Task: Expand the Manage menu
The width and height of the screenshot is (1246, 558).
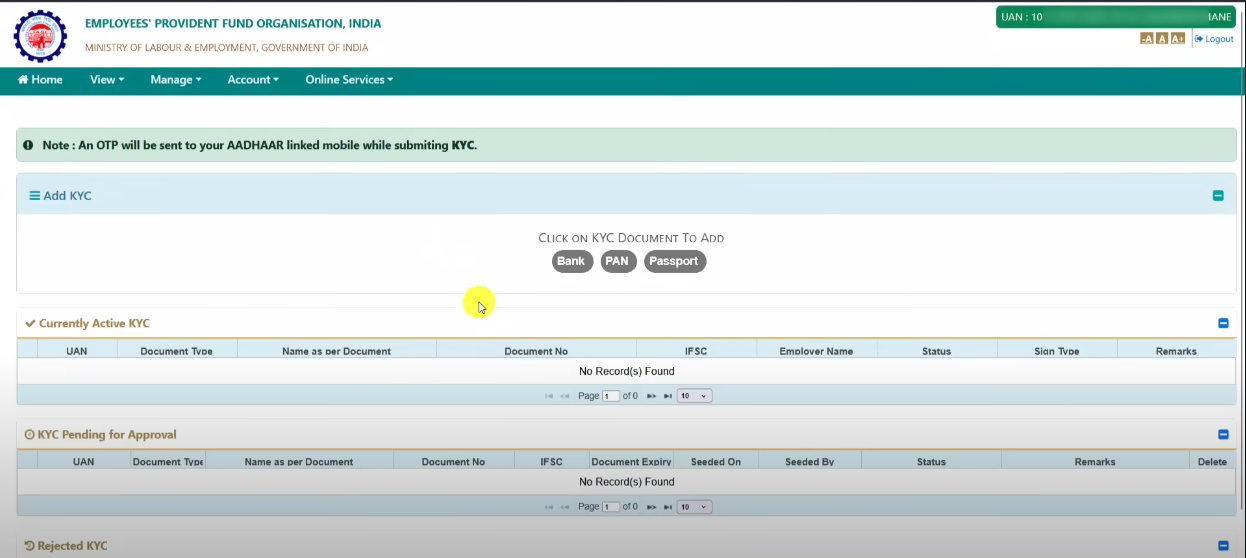Action: (x=176, y=80)
